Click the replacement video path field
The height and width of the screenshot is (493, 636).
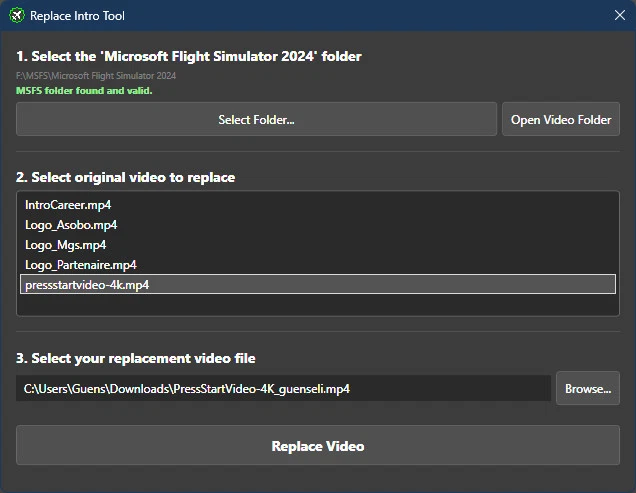284,388
